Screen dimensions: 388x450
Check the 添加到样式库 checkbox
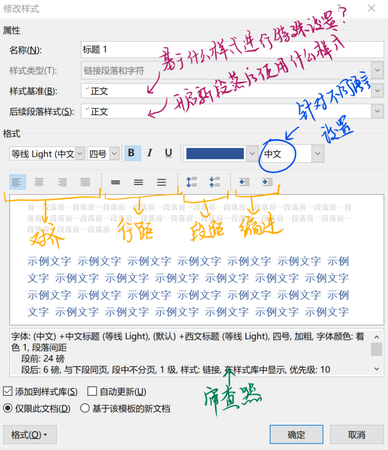coord(8,391)
